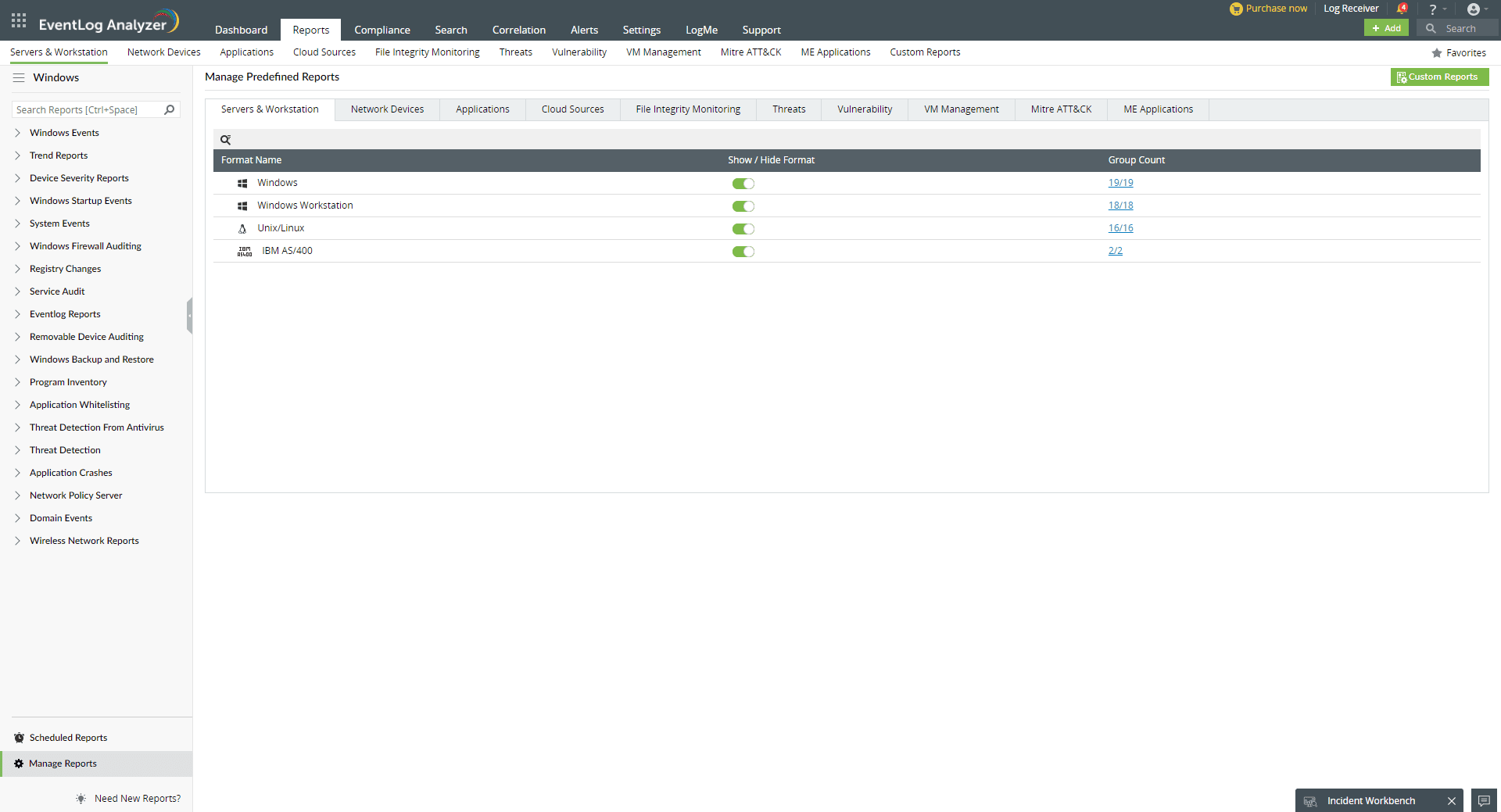Switch to ME Applications tab in panel
The width and height of the screenshot is (1501, 812).
1158,109
